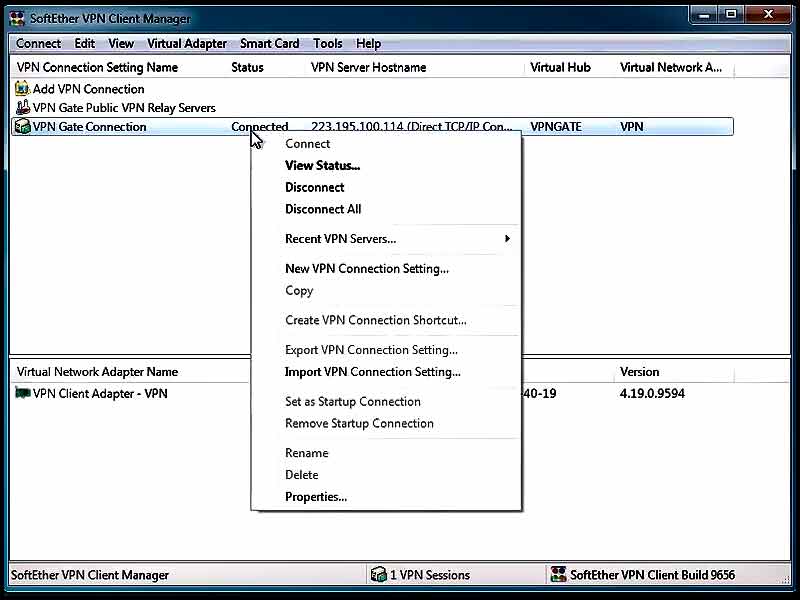Select Export VPN Connection Setting...
800x600 pixels.
pyautogui.click(x=371, y=350)
